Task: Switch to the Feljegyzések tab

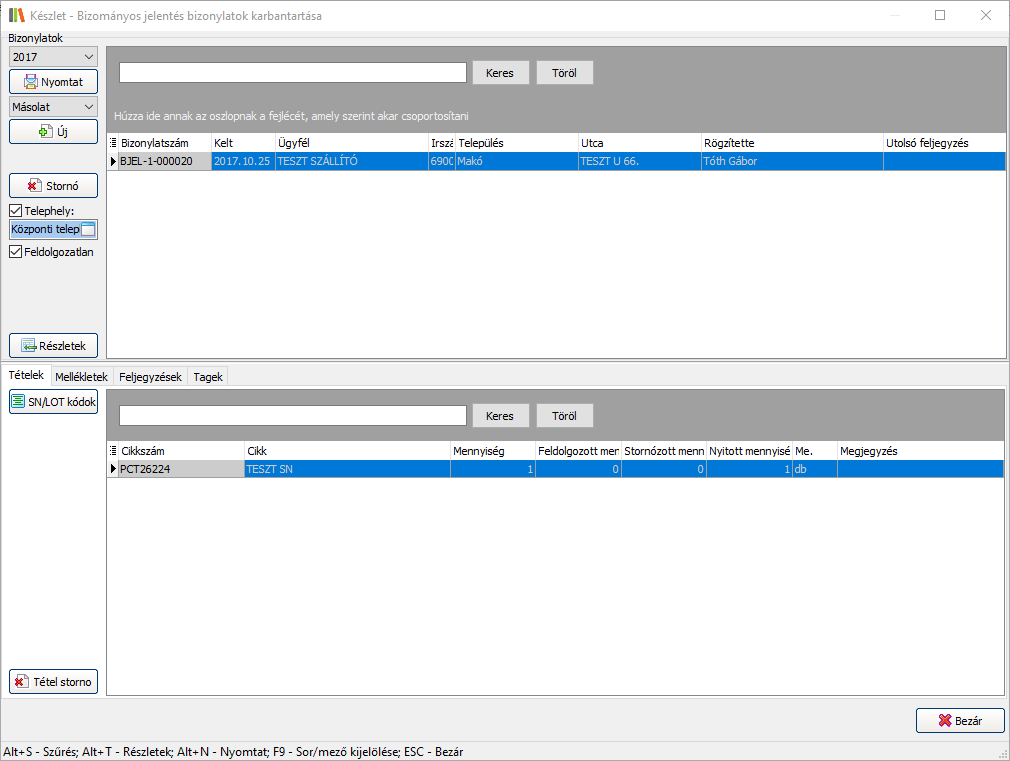Action: (150, 377)
